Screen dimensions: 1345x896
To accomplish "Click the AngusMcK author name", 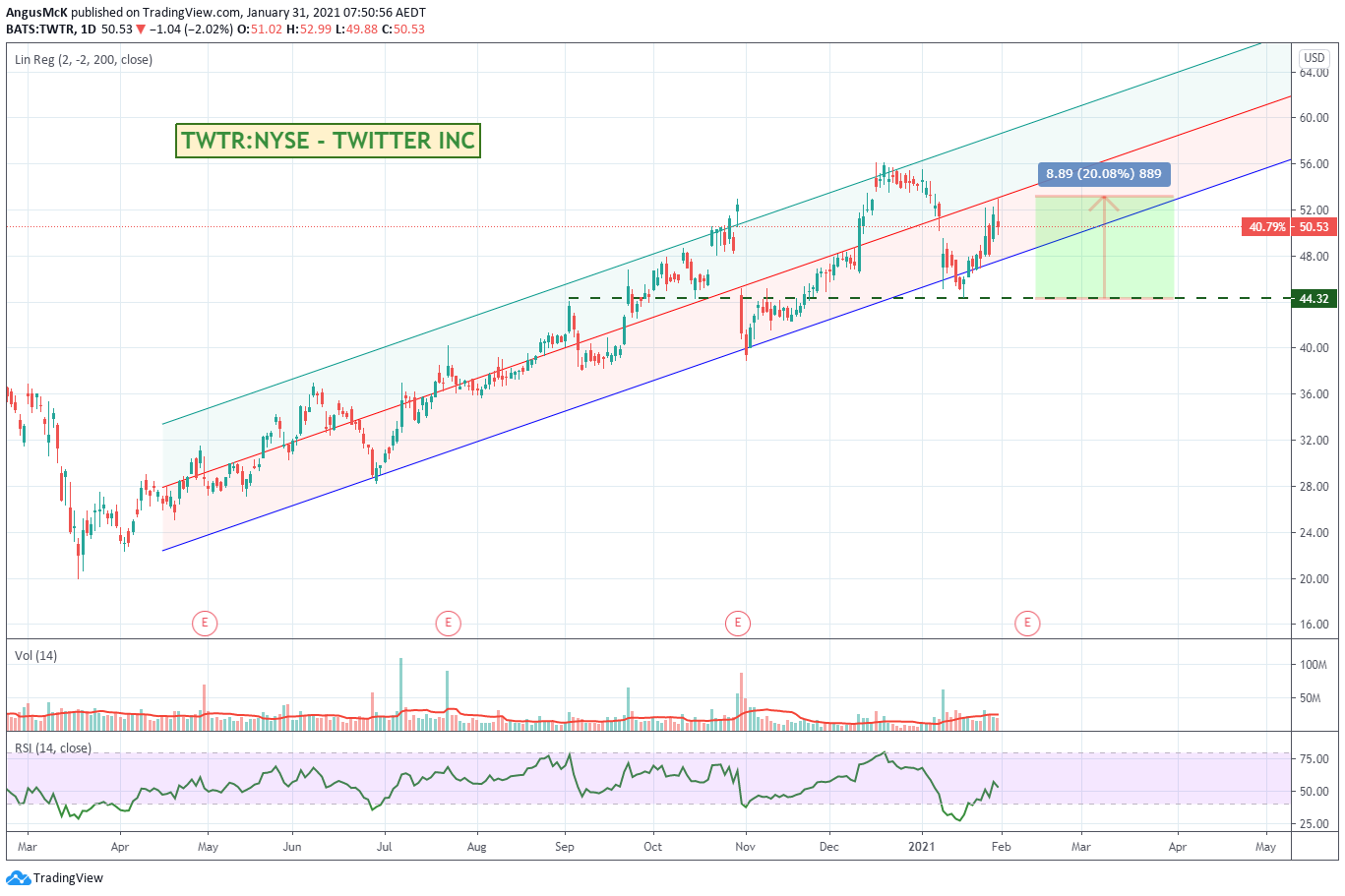I will [36, 12].
